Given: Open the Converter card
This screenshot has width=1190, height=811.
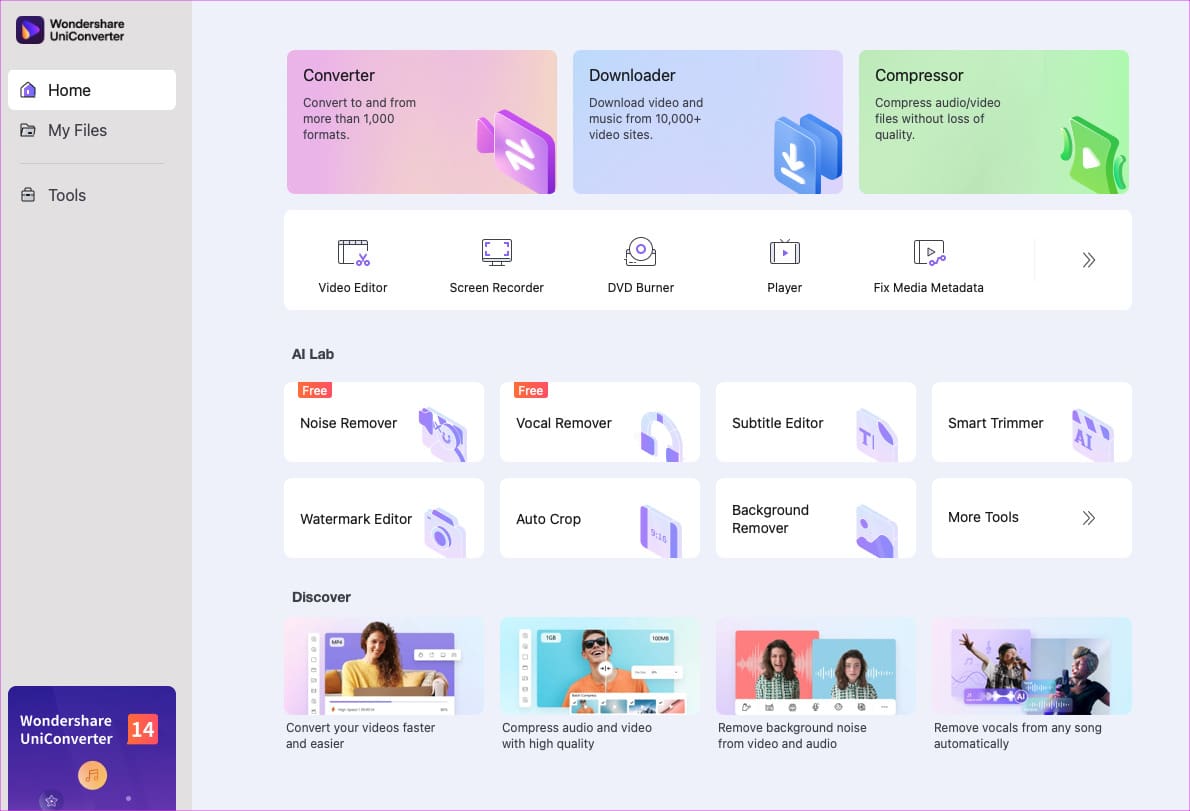Looking at the screenshot, I should pos(421,122).
